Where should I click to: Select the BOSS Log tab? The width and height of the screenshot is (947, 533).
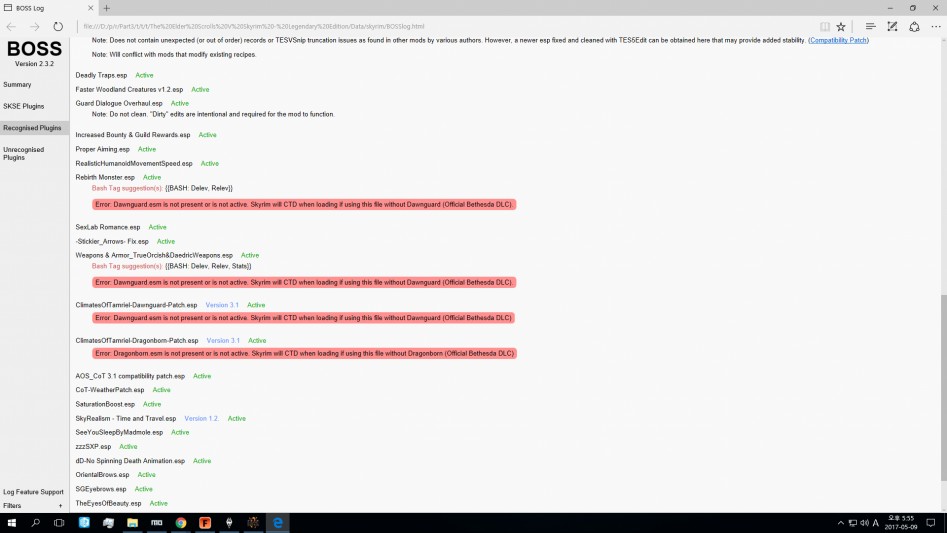[x=48, y=8]
